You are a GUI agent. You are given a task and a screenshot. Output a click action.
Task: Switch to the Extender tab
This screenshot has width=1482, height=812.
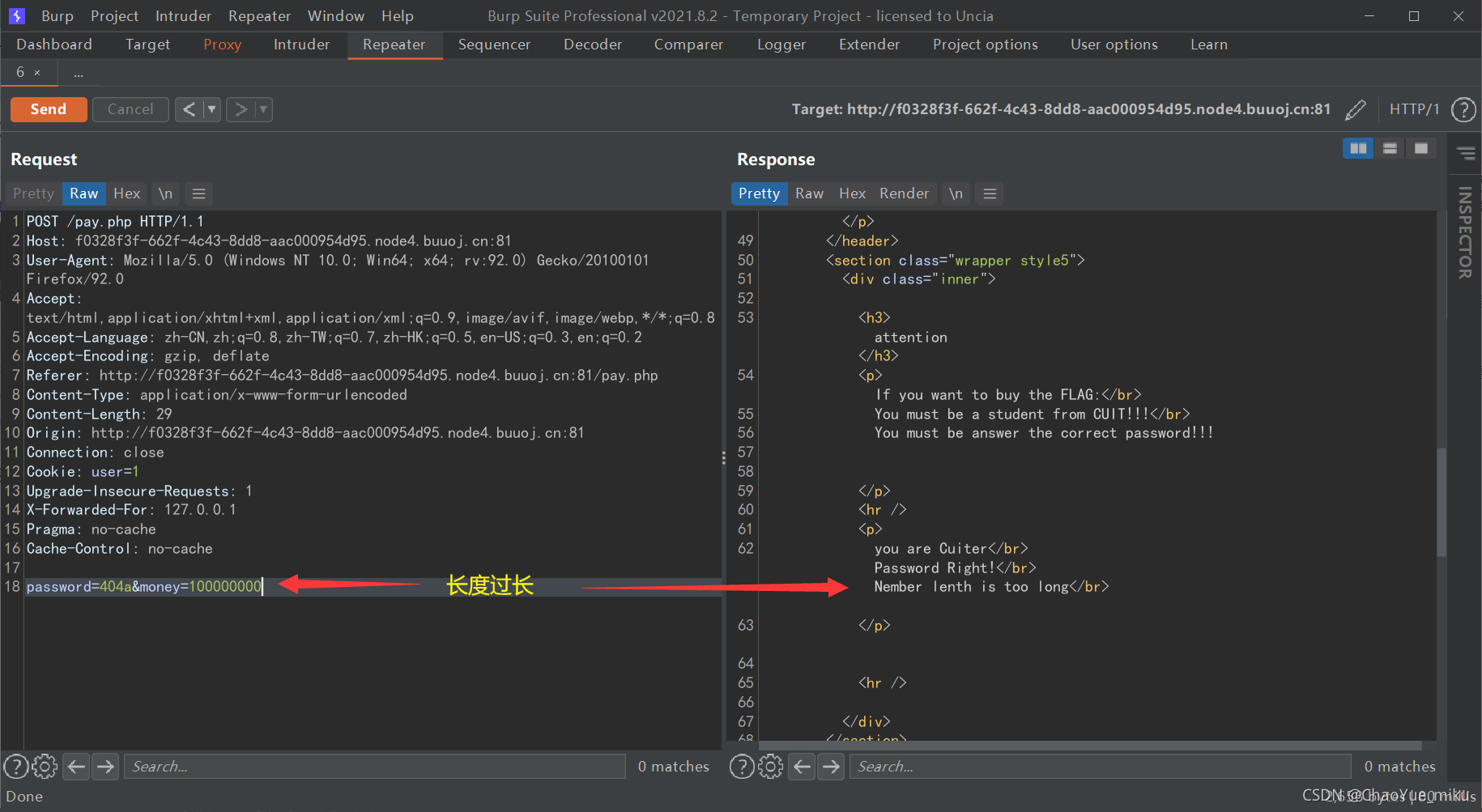(869, 45)
